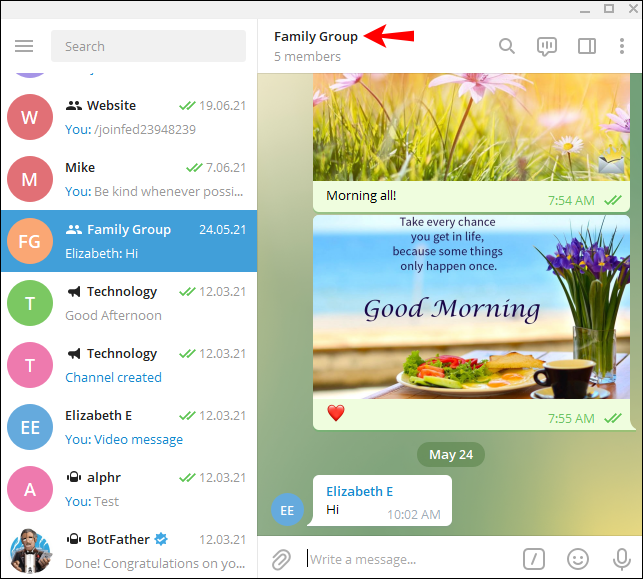The image size is (643, 579).
Task: Click the Family Group header title
Action: click(316, 37)
